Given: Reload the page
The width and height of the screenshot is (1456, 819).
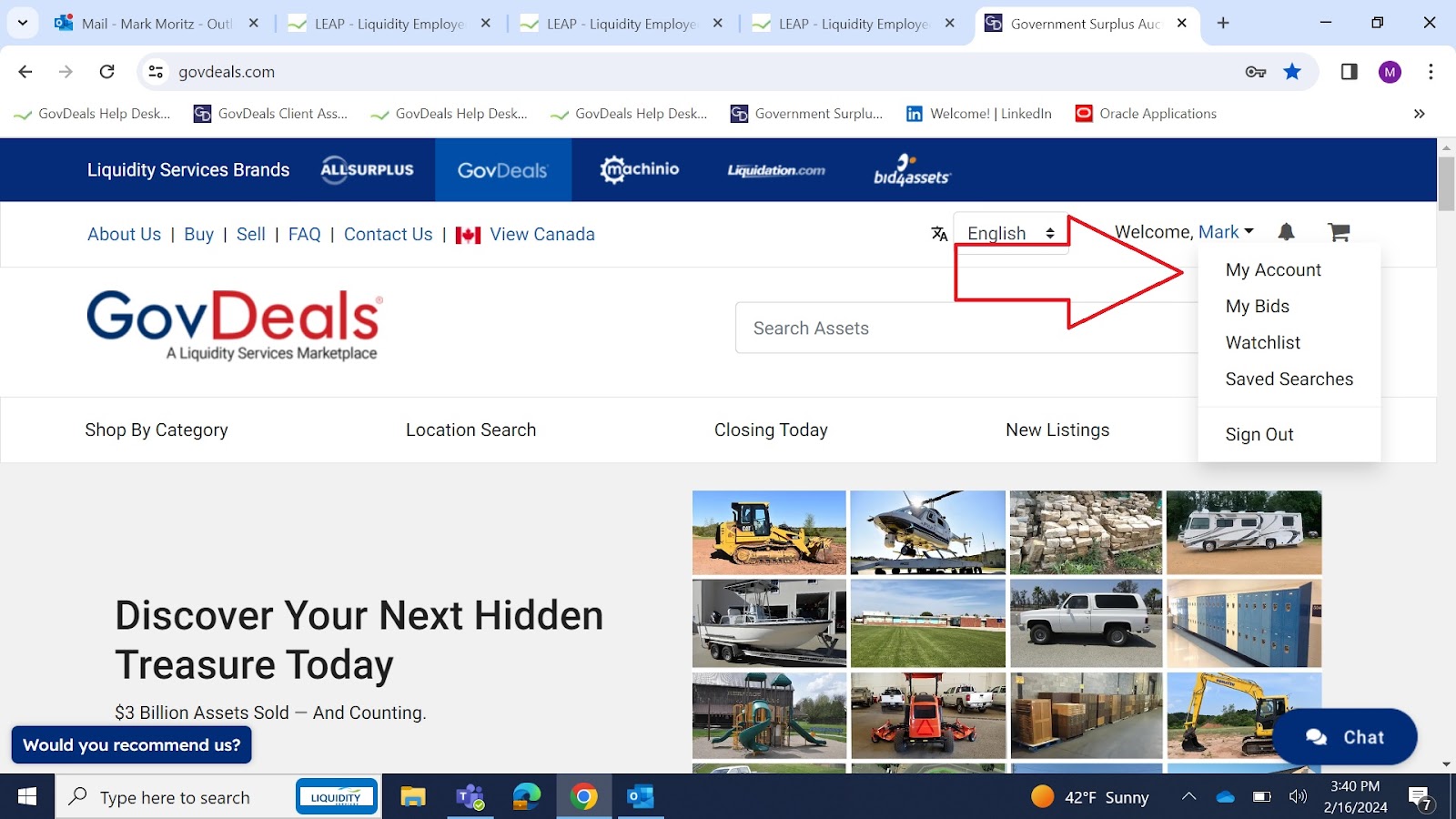Looking at the screenshot, I should (x=106, y=71).
